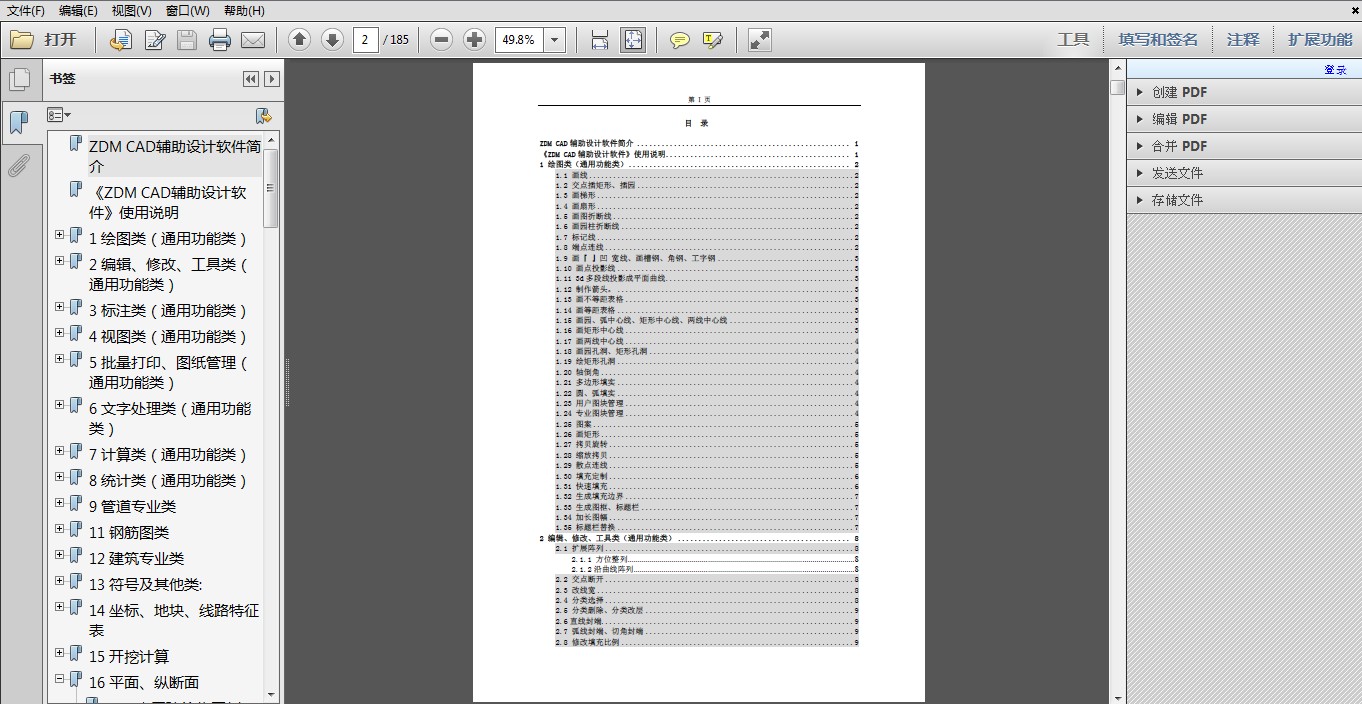The height and width of the screenshot is (704, 1362).
Task: Go to next page with down arrow
Action: (x=332, y=40)
